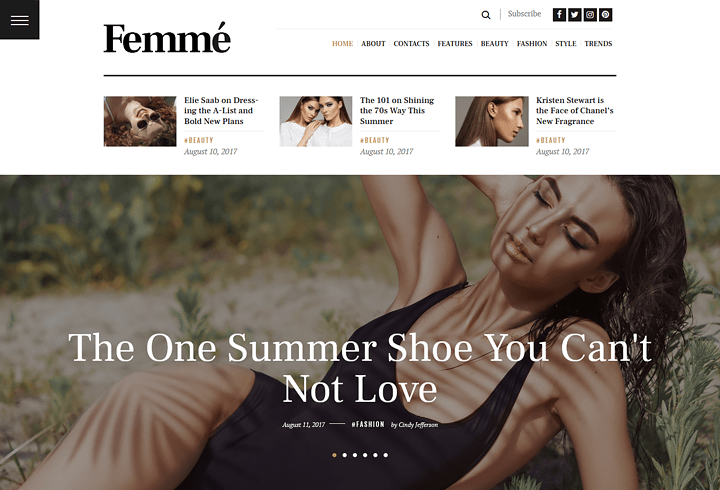The image size is (720, 490).
Task: Click the search magnifier icon
Action: [485, 15]
